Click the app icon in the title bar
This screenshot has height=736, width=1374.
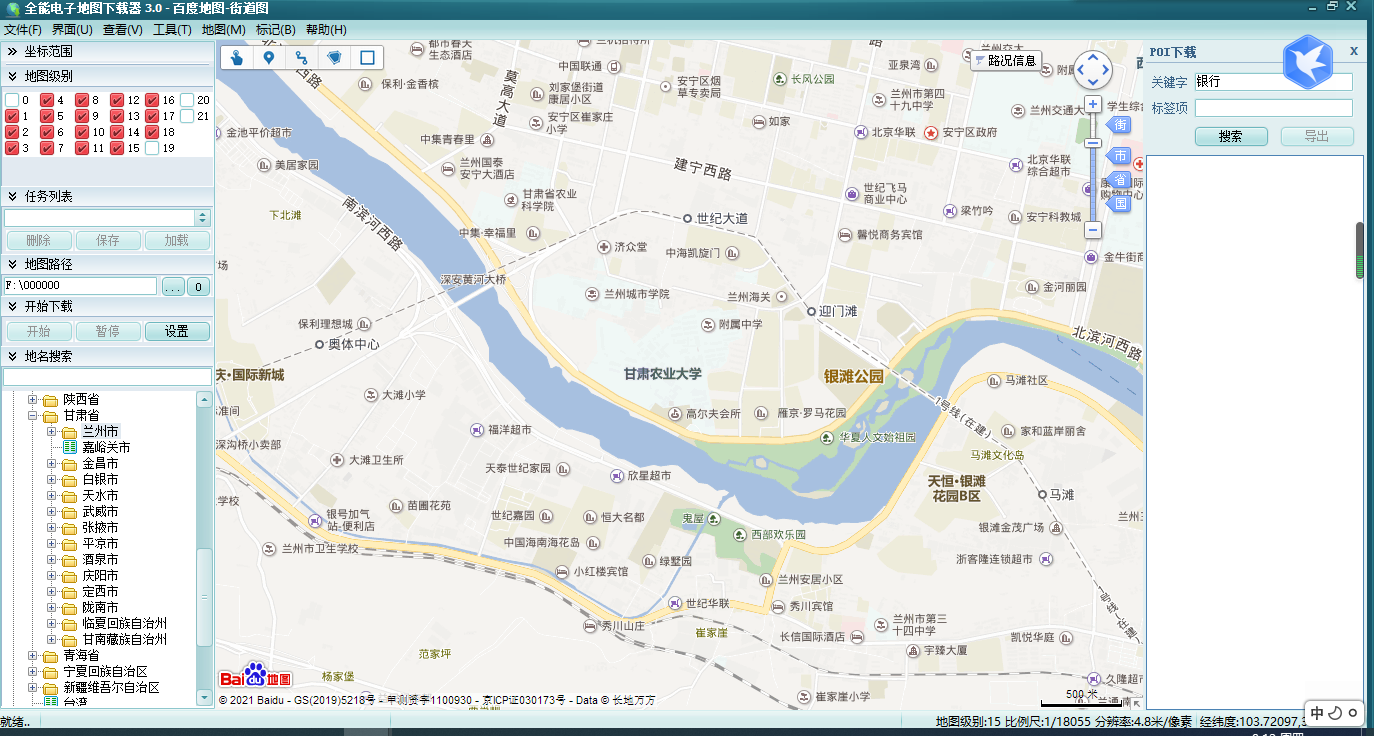pyautogui.click(x=13, y=9)
